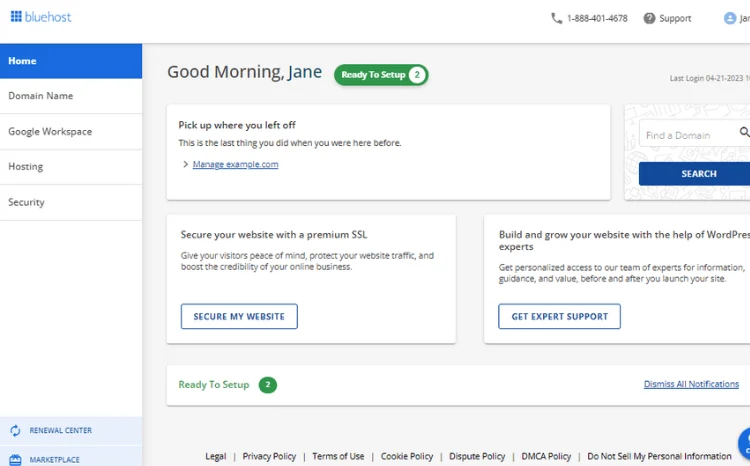The height and width of the screenshot is (466, 750).
Task: Open the Security sidebar item
Action: [x=71, y=202]
